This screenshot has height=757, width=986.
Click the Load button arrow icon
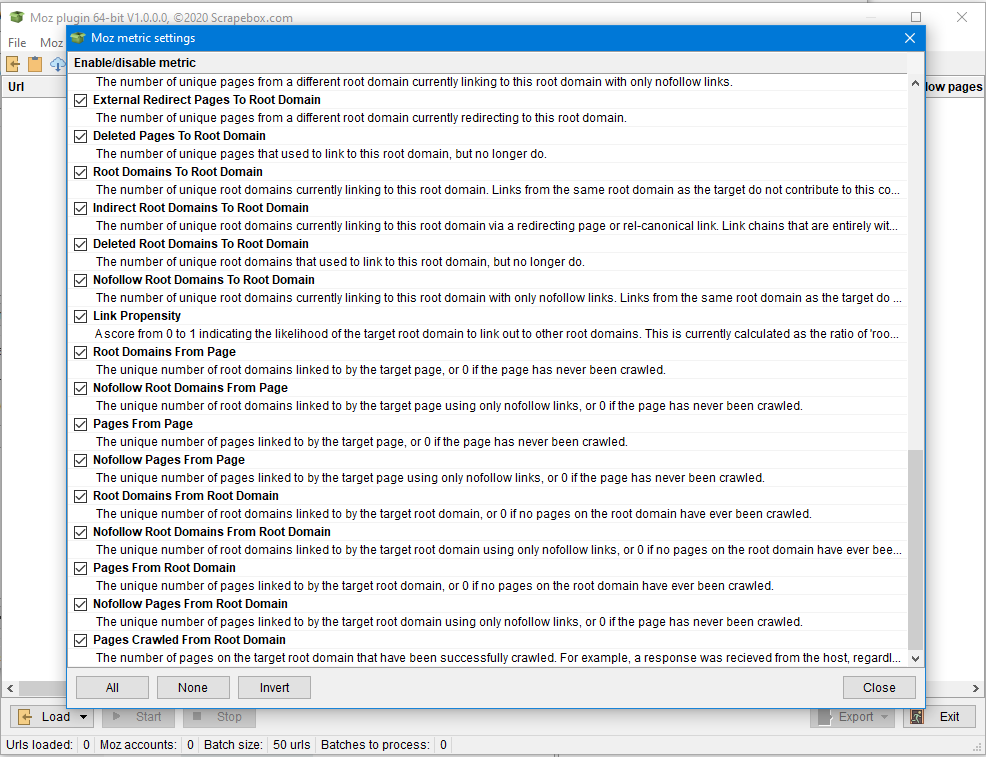click(25, 717)
